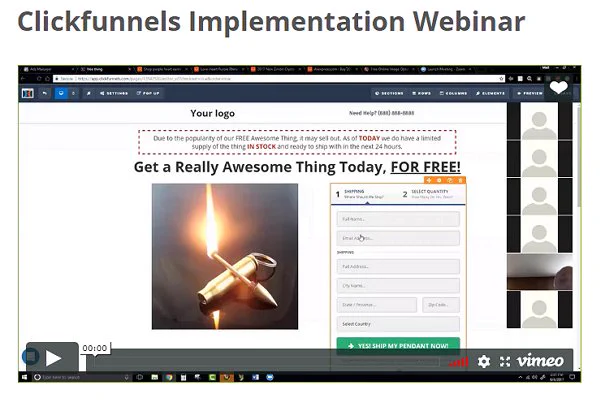The height and width of the screenshot is (403, 605).
Task: Open the Sections menu
Action: pos(389,93)
